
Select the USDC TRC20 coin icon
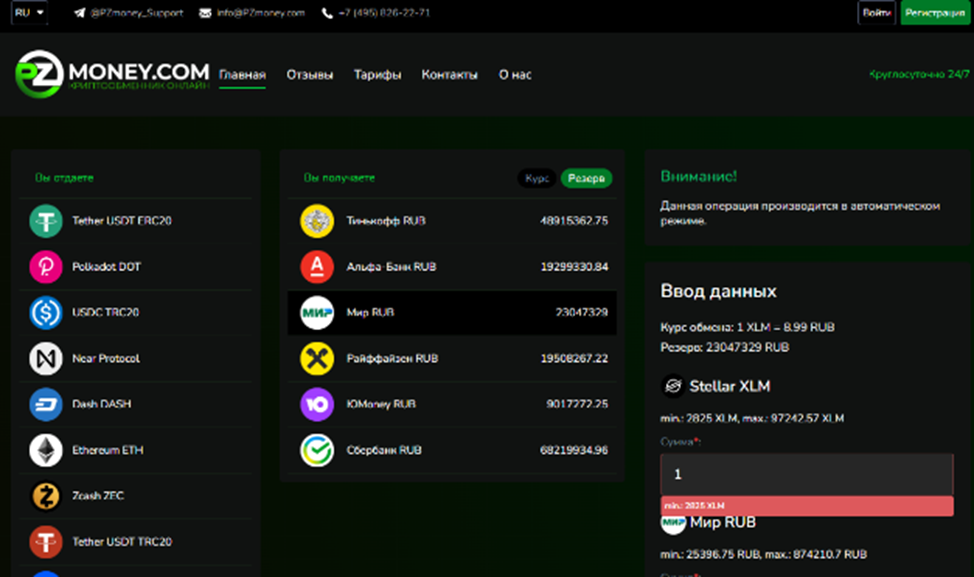click(x=46, y=312)
